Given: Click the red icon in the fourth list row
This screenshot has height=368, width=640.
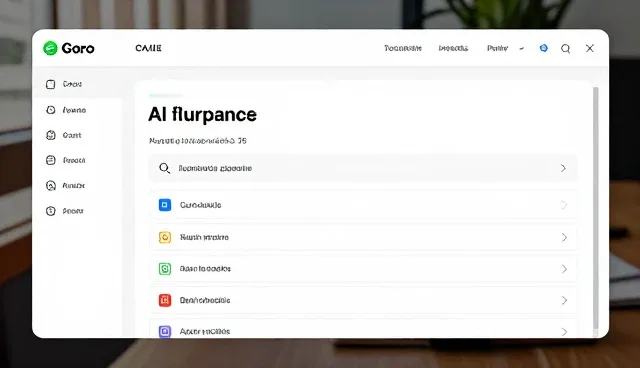Looking at the screenshot, I should pyautogui.click(x=165, y=300).
